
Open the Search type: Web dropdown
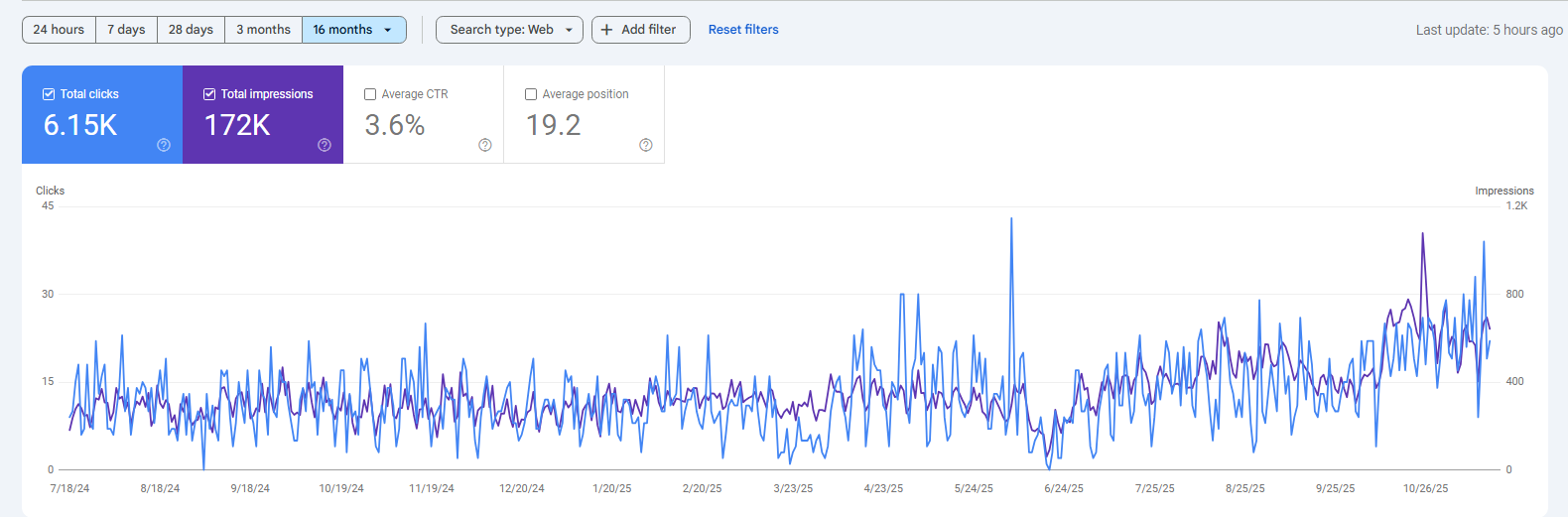pyautogui.click(x=509, y=30)
